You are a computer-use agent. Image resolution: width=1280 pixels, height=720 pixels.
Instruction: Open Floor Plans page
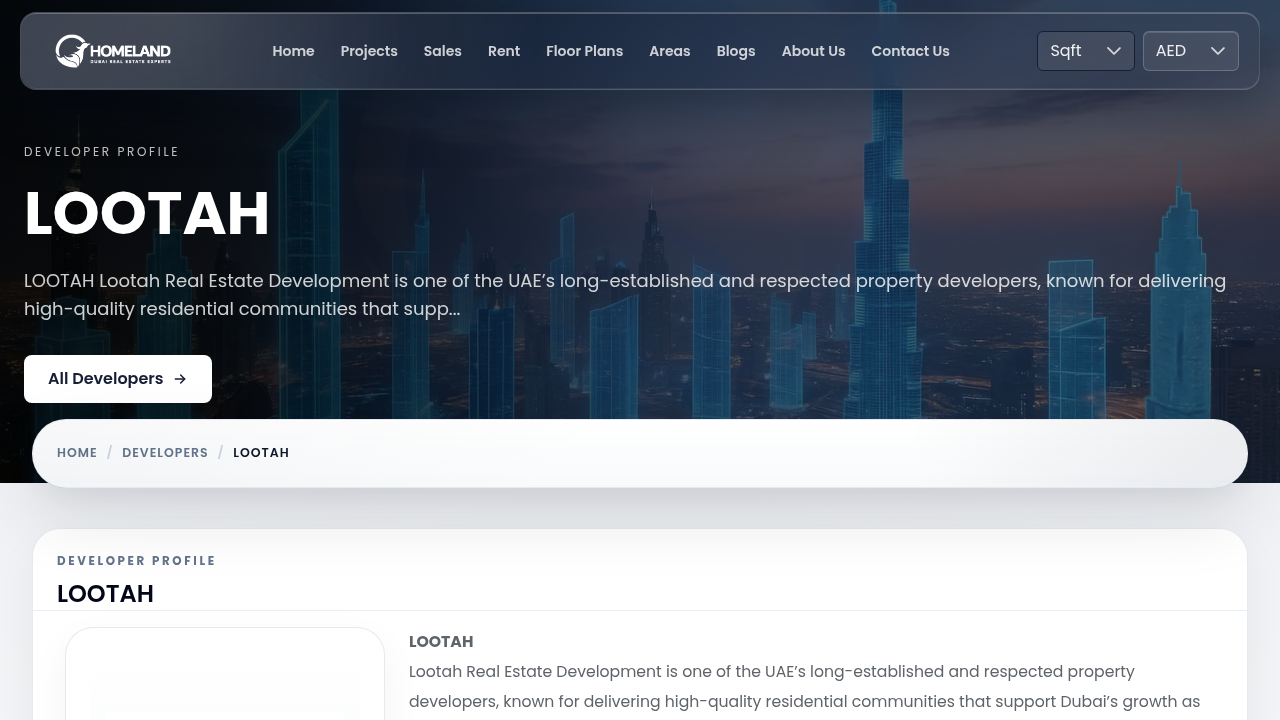tap(584, 51)
